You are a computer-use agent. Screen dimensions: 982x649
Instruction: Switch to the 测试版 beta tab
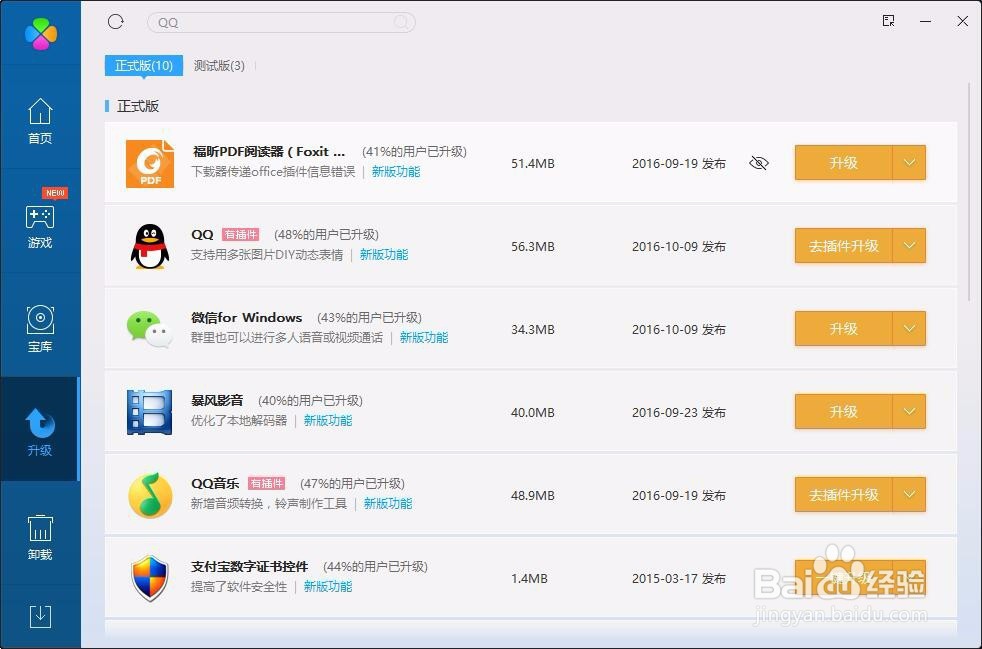tap(219, 65)
